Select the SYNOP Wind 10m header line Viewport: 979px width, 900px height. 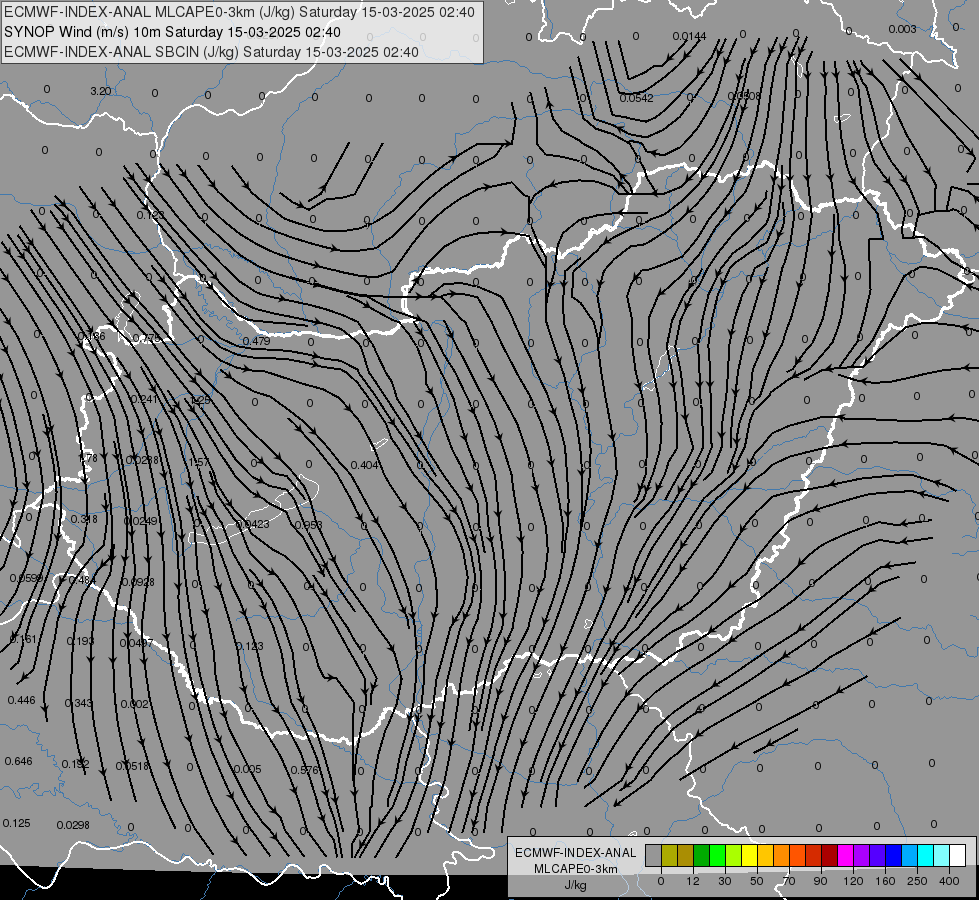(172, 32)
